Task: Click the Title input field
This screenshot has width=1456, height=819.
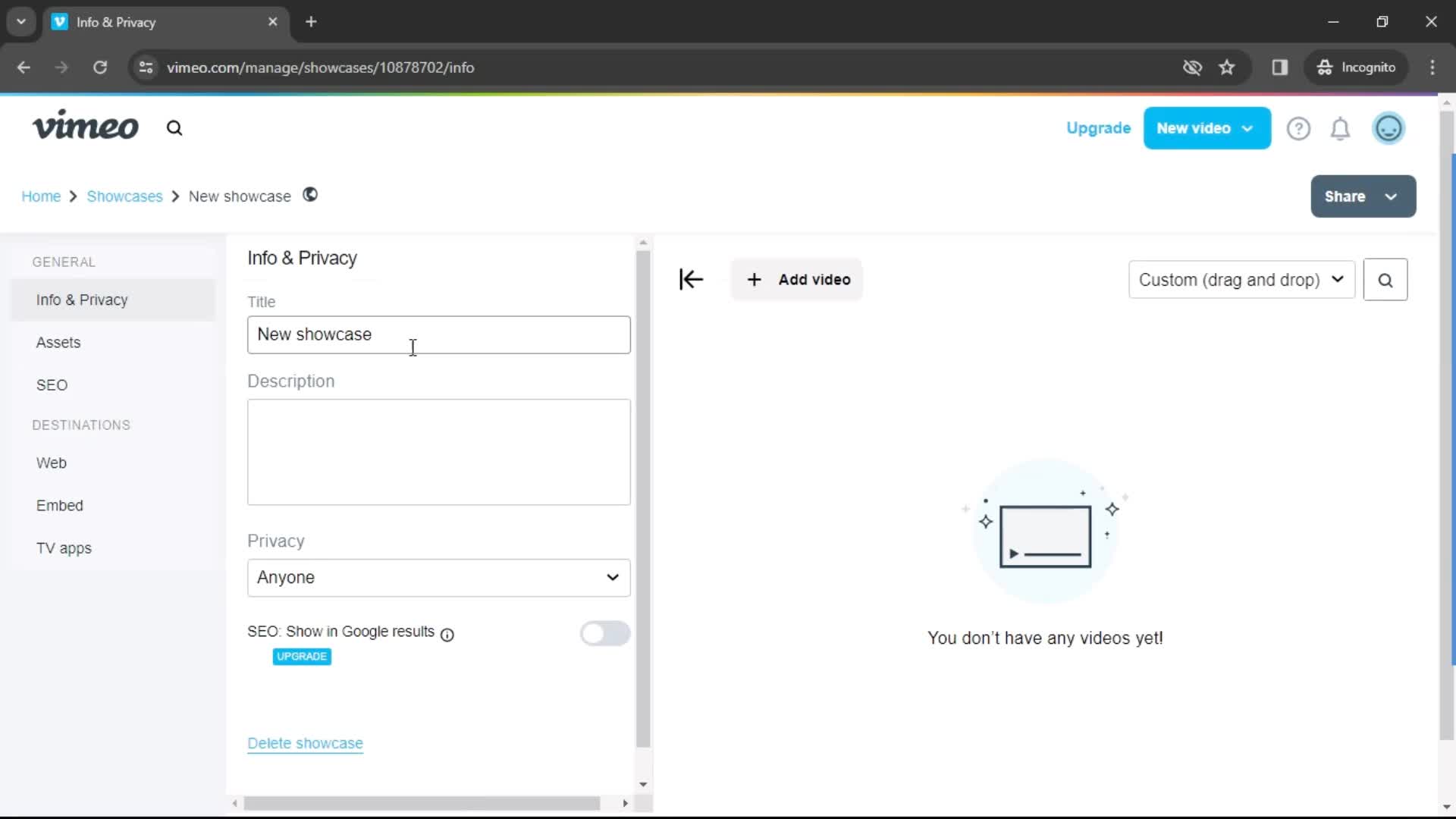Action: pos(440,334)
